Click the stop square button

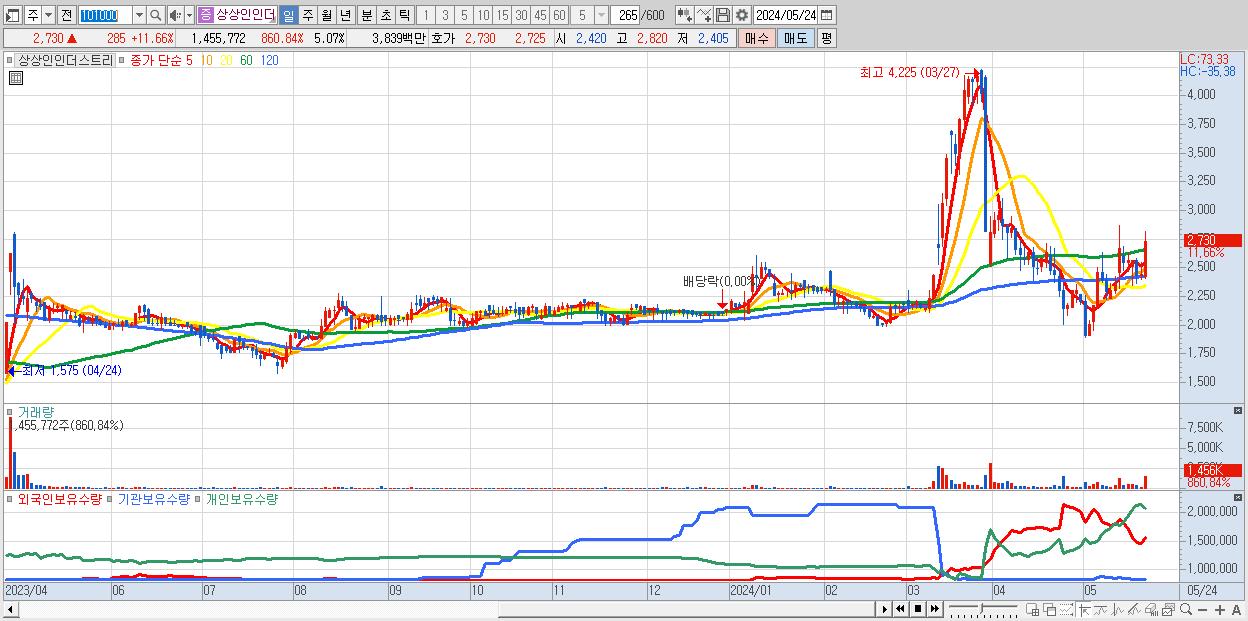917,610
